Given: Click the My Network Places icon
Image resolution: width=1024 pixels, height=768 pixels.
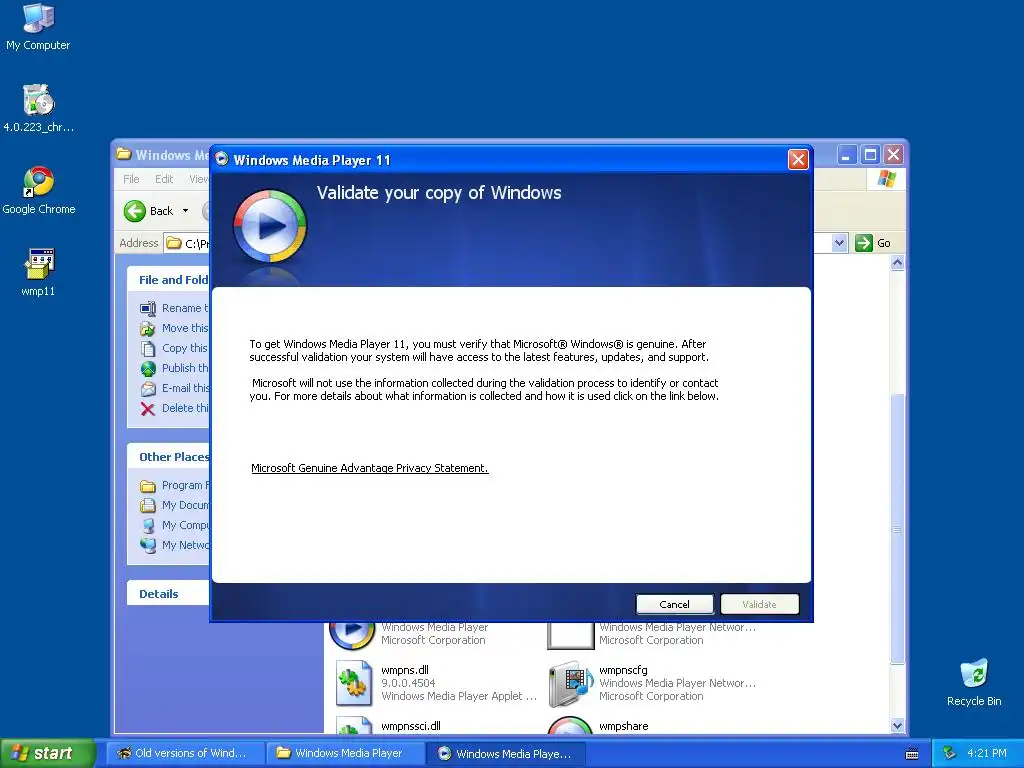Looking at the screenshot, I should tap(148, 545).
